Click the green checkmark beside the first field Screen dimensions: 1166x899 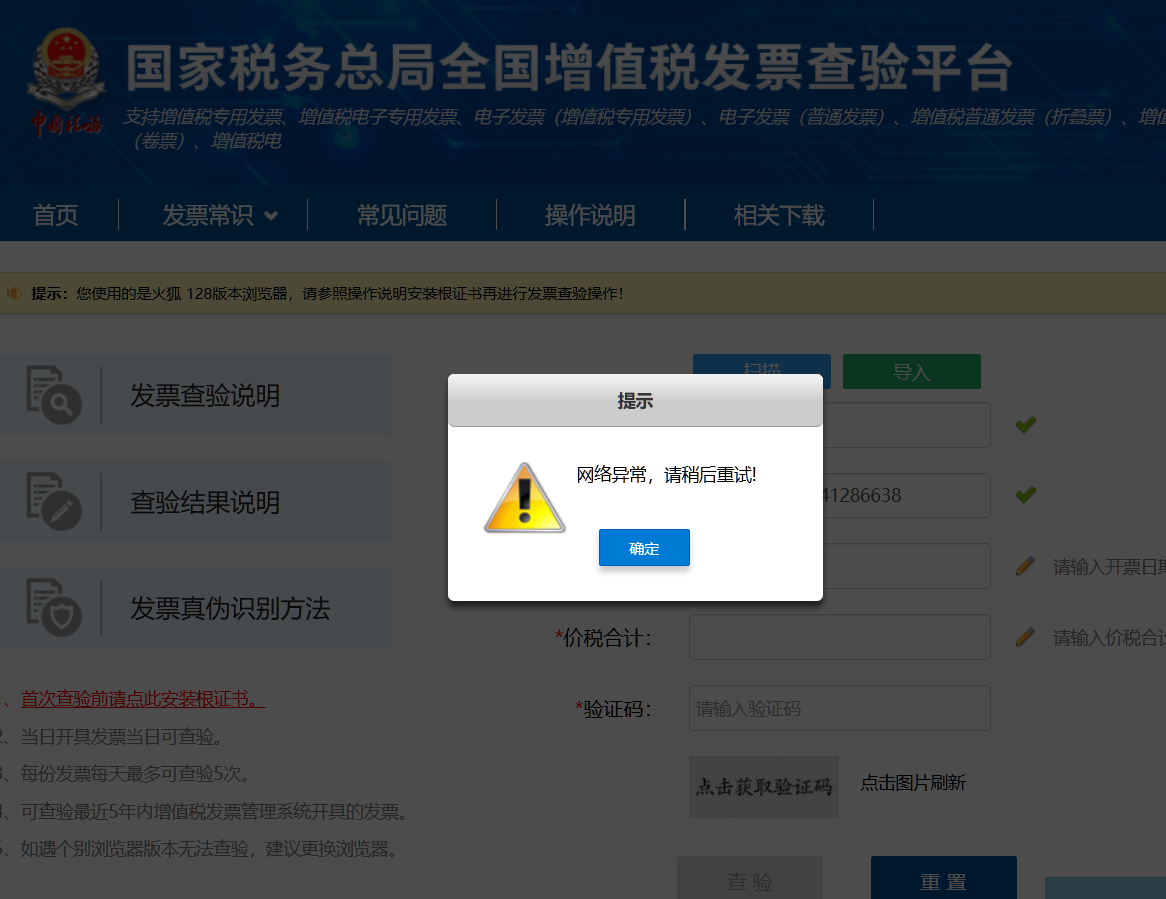(1025, 425)
